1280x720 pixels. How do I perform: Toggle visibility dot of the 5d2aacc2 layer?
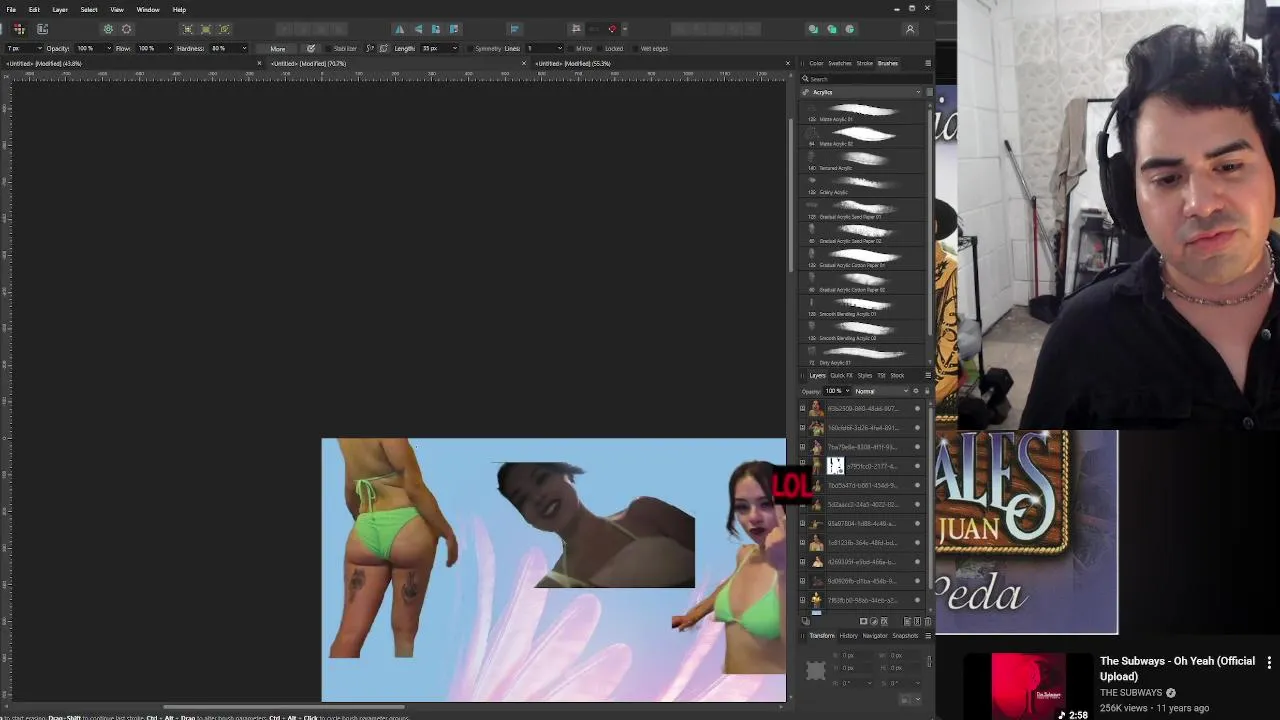[x=917, y=505]
